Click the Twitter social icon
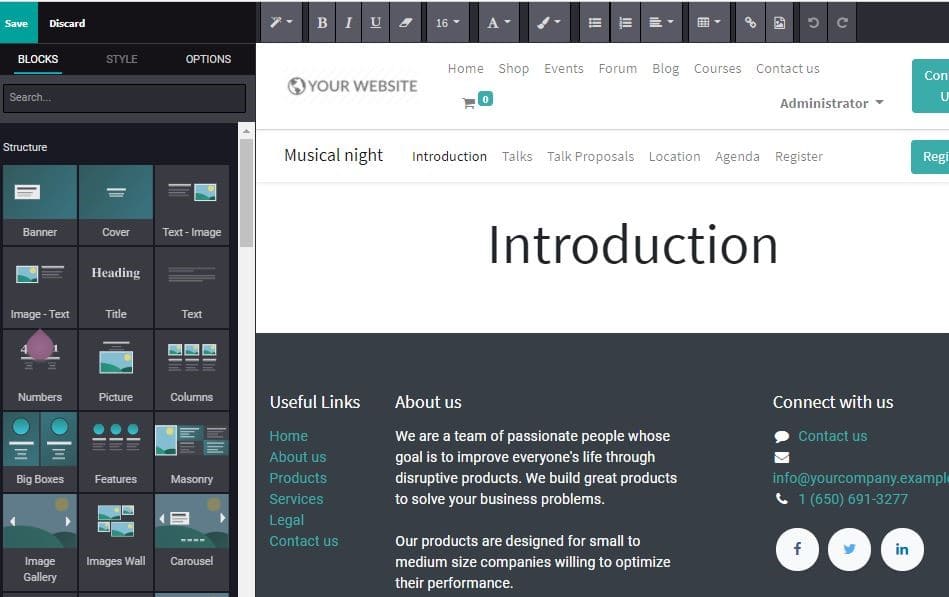Image resolution: width=949 pixels, height=597 pixels. [x=849, y=549]
